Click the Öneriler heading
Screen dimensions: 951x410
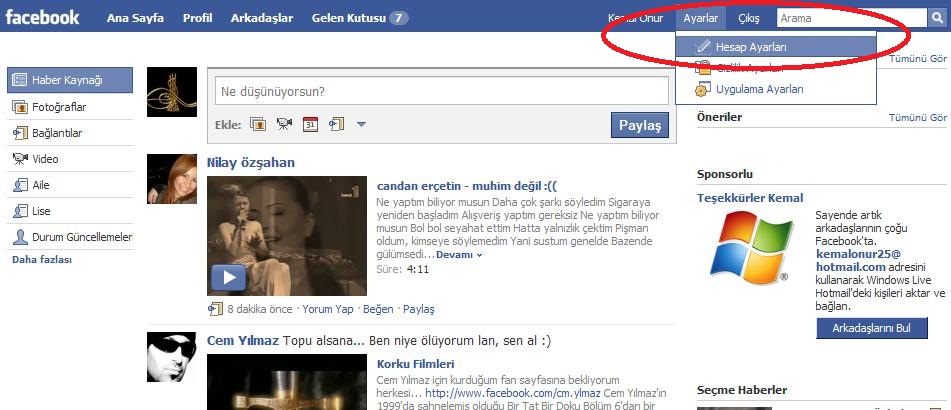point(719,117)
